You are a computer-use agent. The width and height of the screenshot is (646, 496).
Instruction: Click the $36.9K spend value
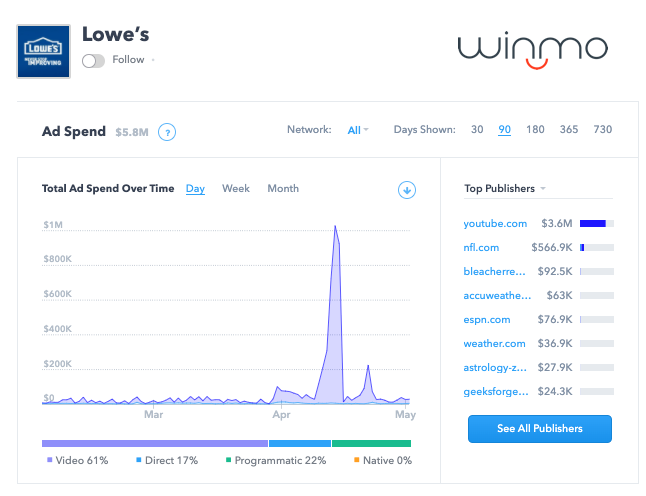[x=555, y=344]
